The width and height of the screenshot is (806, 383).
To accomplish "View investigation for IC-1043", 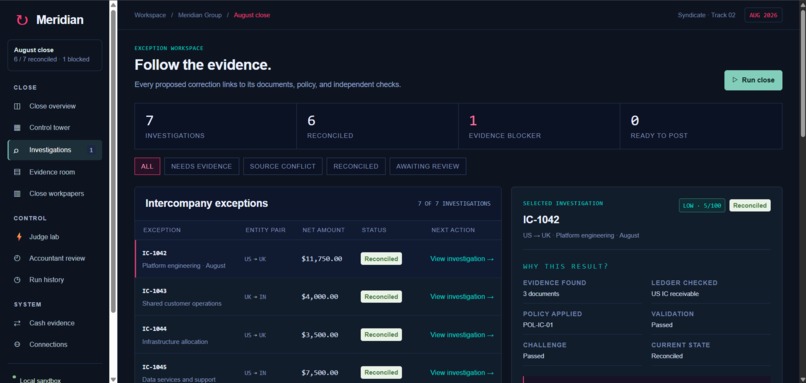I will click(x=462, y=297).
